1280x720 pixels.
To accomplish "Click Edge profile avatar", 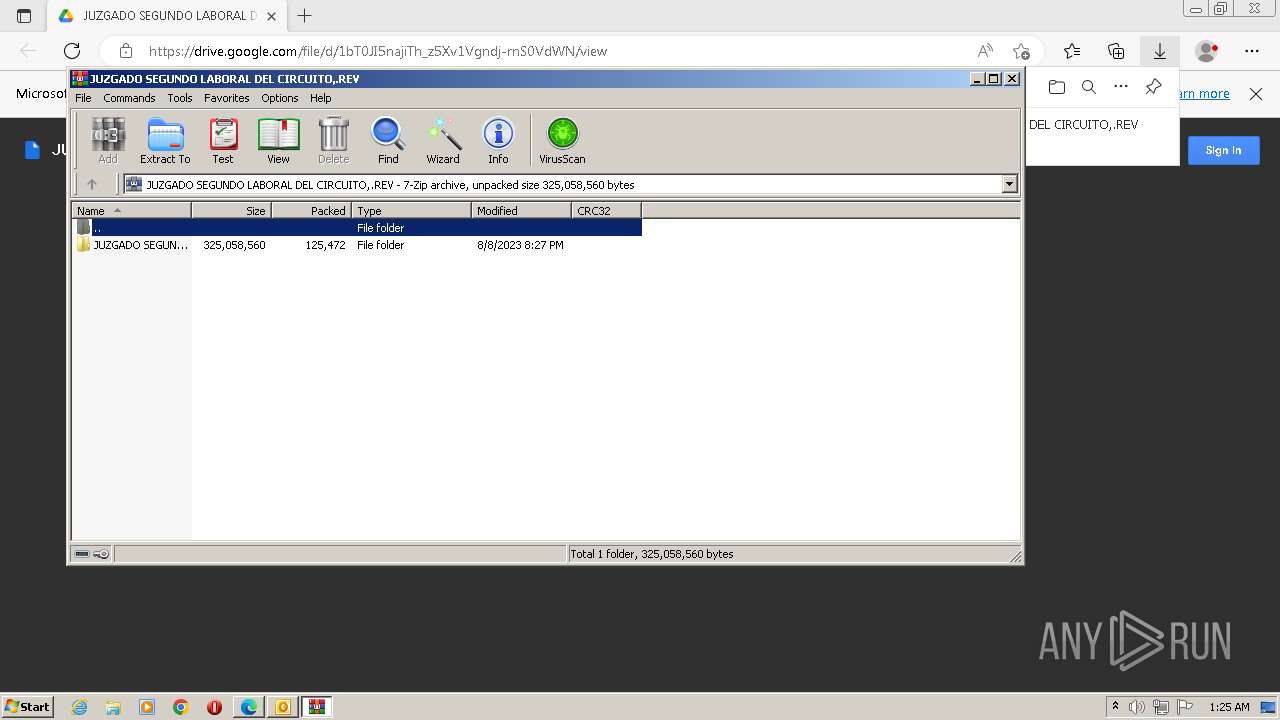I will tap(1207, 51).
